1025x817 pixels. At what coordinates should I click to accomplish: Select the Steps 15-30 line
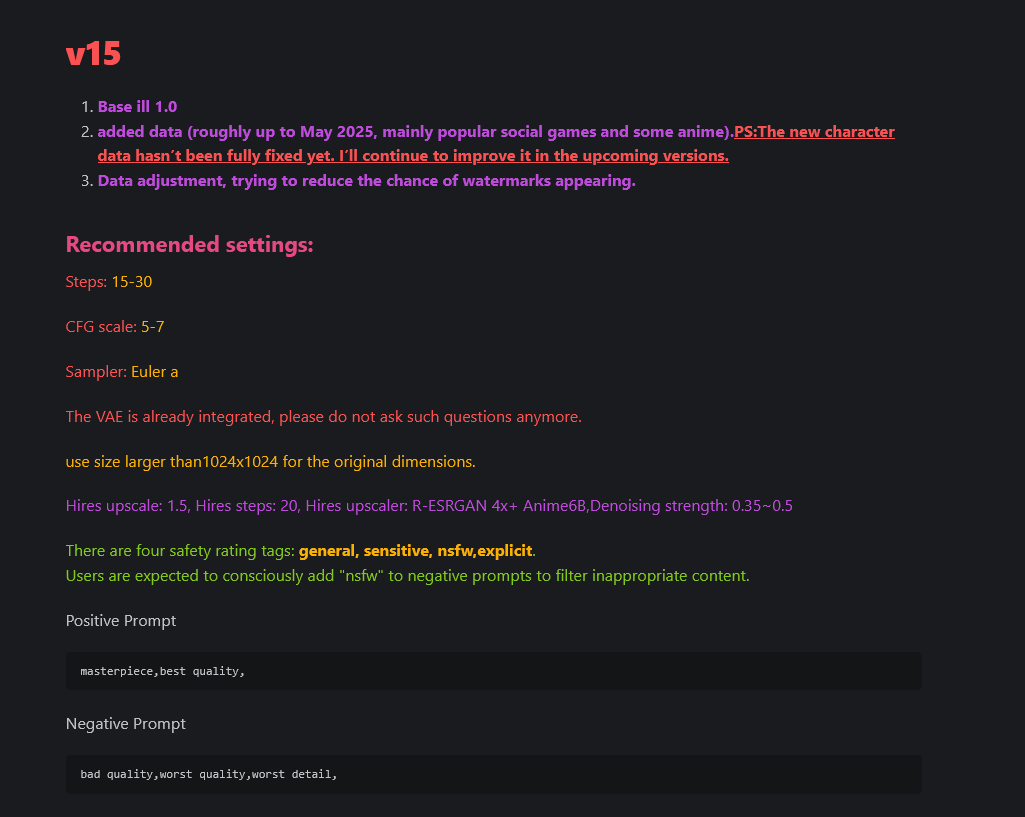(109, 282)
